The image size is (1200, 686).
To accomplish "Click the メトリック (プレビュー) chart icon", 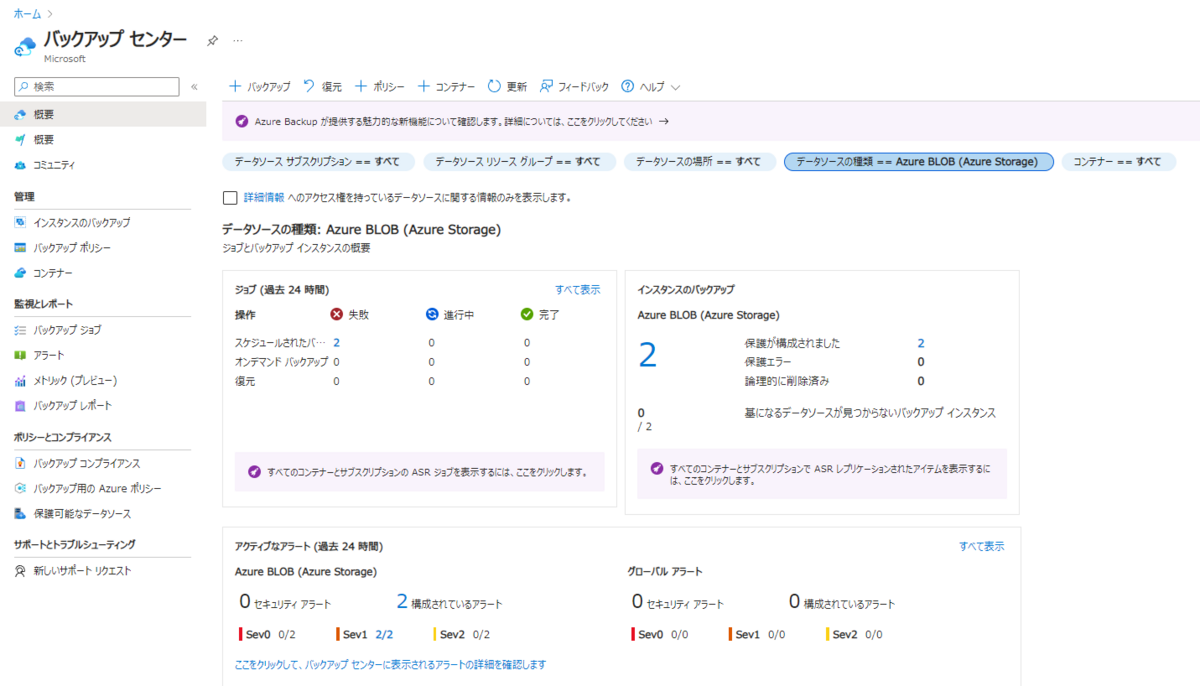I will (20, 381).
